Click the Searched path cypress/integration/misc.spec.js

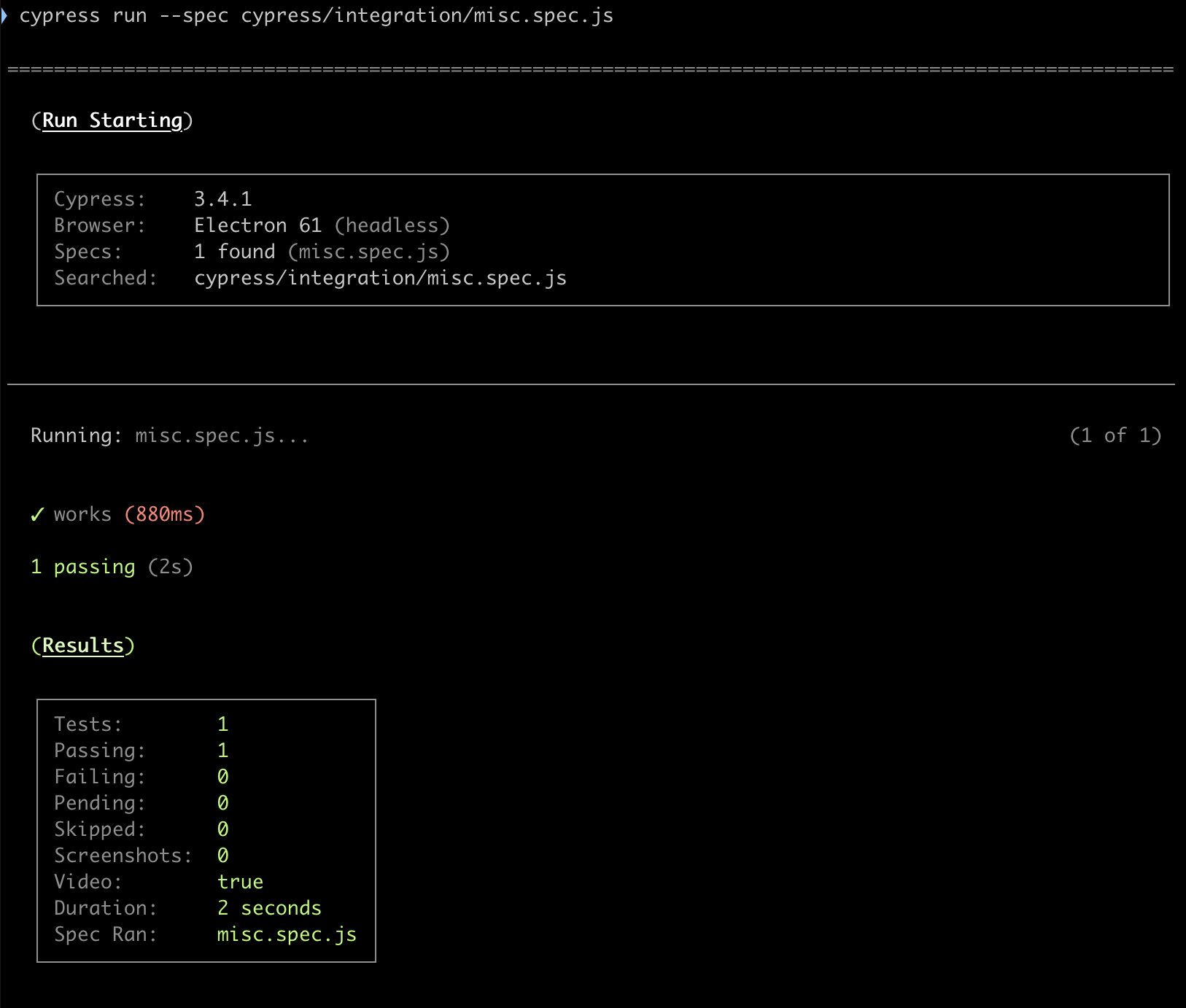click(x=380, y=277)
